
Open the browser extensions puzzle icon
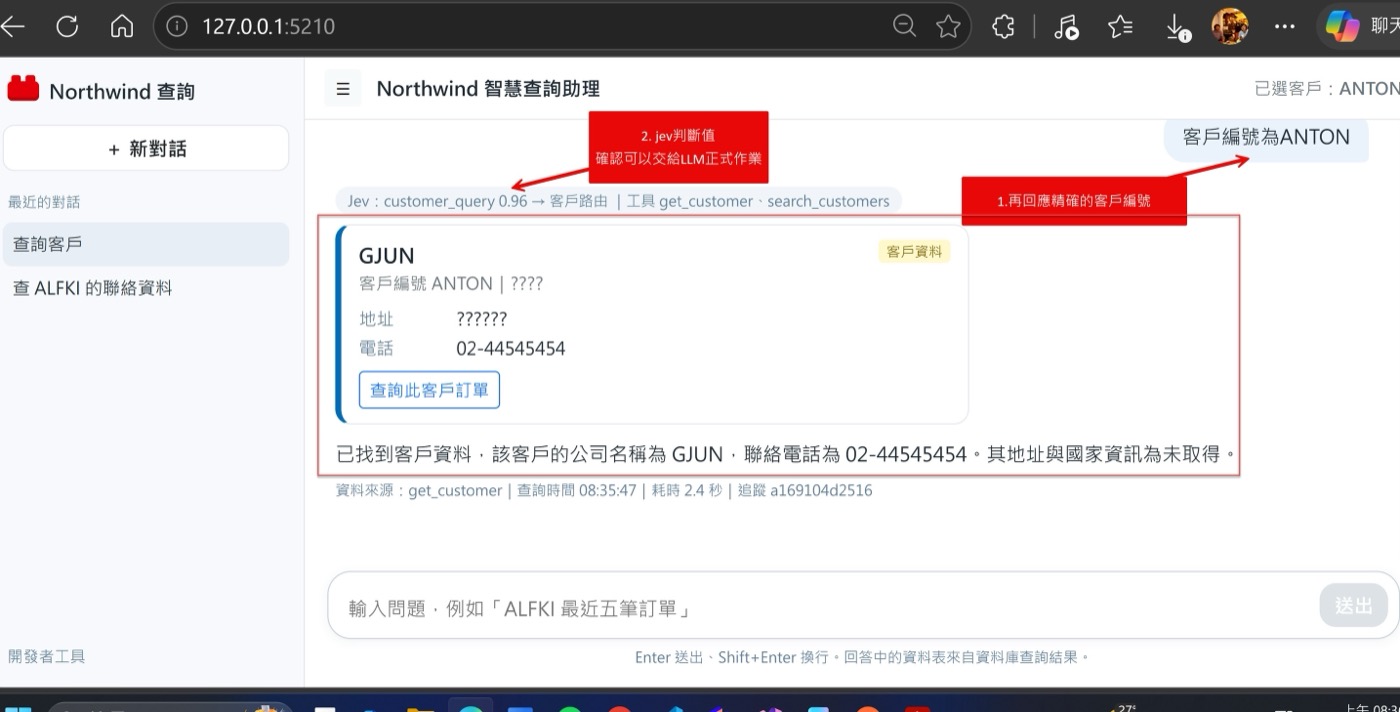(1003, 27)
